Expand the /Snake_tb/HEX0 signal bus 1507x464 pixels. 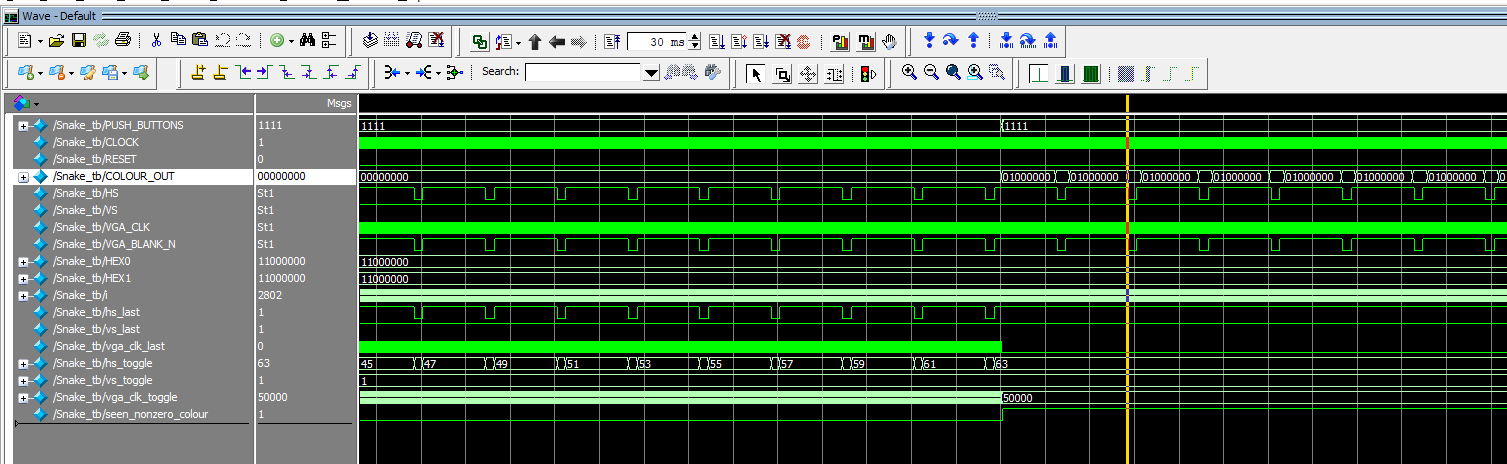[23, 262]
